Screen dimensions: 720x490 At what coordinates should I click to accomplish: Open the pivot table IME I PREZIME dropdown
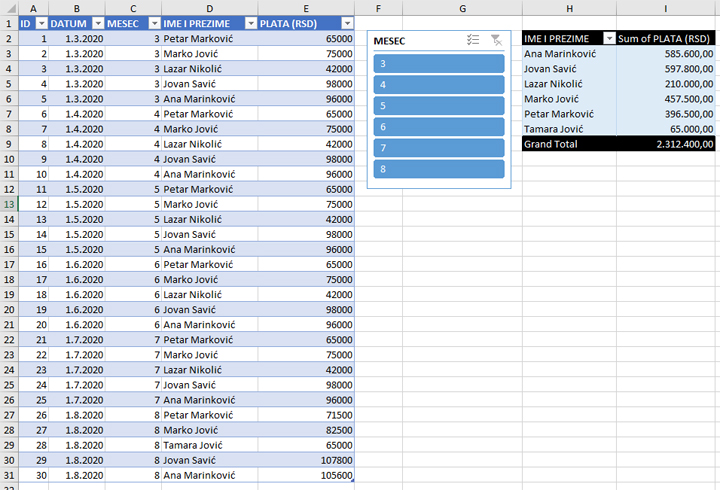pyautogui.click(x=608, y=38)
